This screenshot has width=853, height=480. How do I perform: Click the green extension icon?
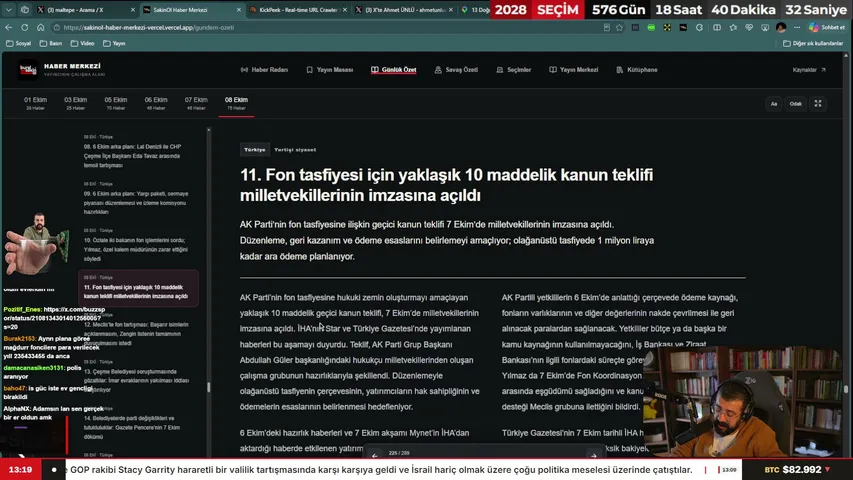click(651, 27)
